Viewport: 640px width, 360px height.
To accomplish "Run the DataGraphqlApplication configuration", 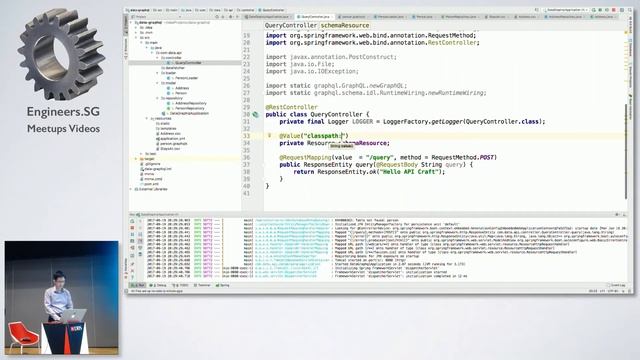I will (594, 10).
